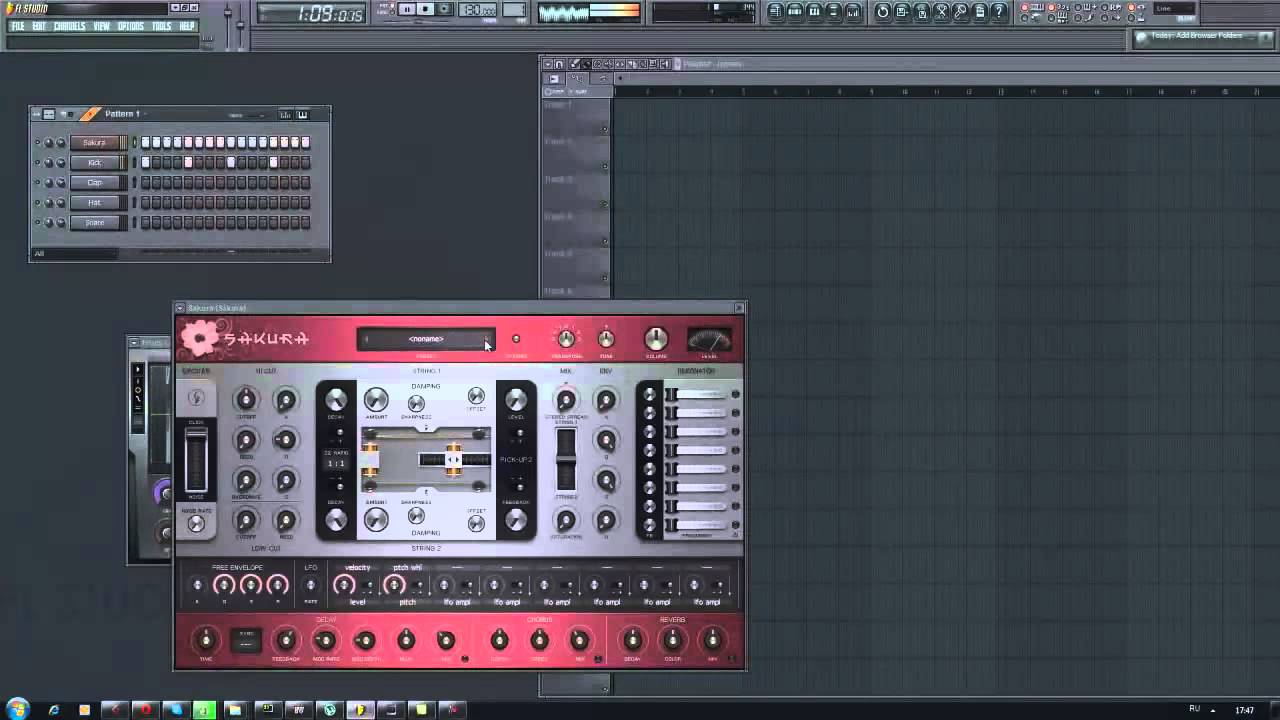Select the Clap channel button
Screen dimensions: 1280x720
click(94, 182)
